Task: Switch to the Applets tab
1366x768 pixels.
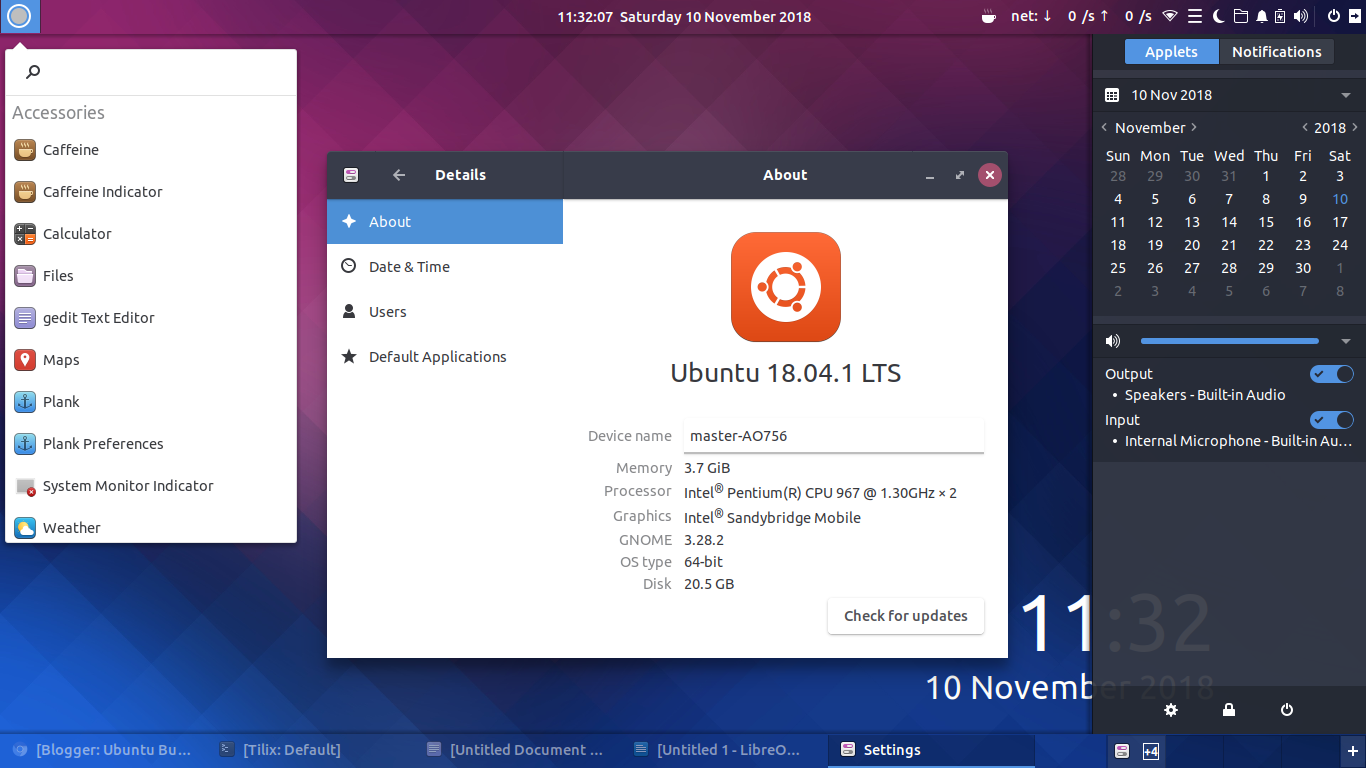Action: coord(1171,52)
